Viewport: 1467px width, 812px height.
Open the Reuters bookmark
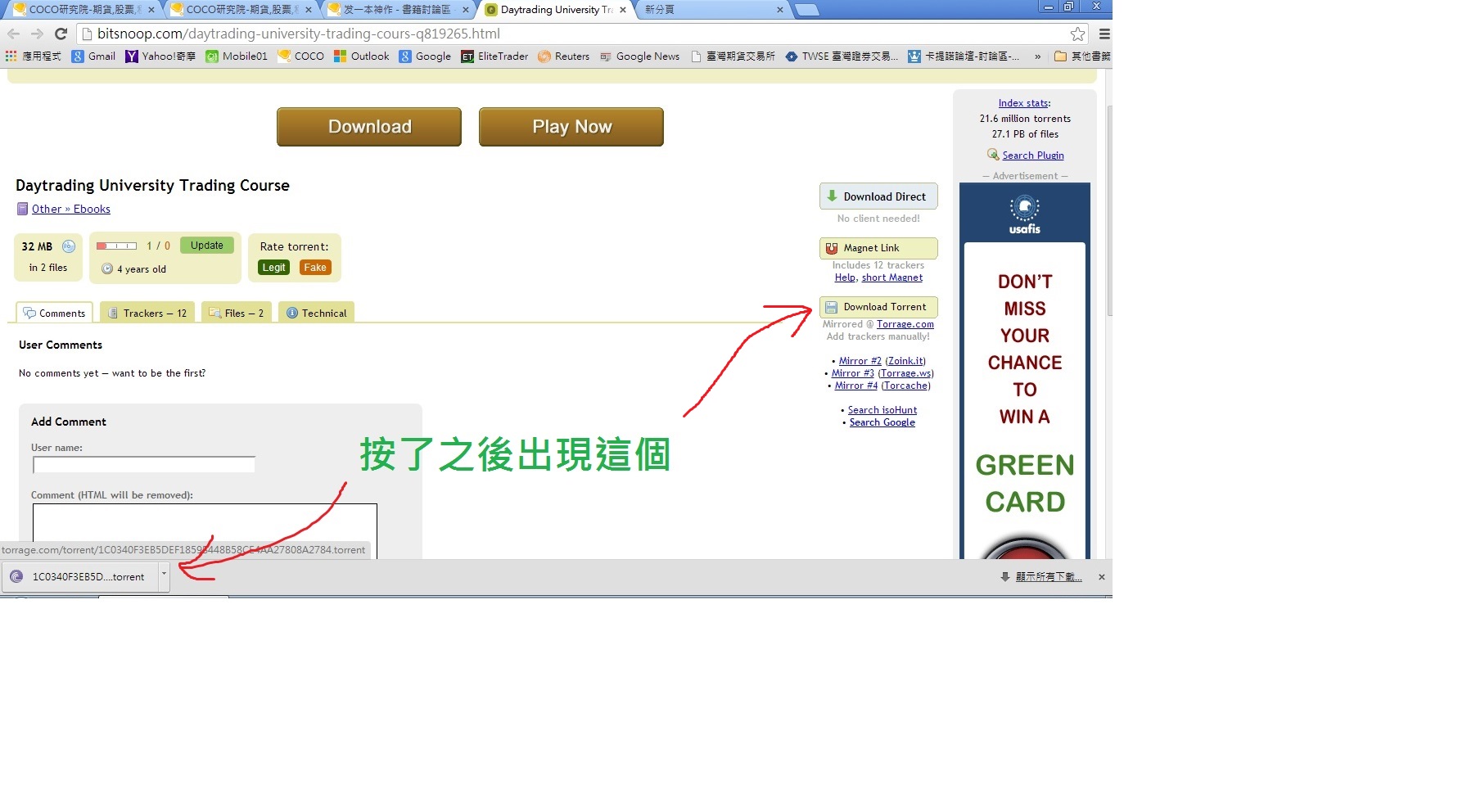click(564, 56)
